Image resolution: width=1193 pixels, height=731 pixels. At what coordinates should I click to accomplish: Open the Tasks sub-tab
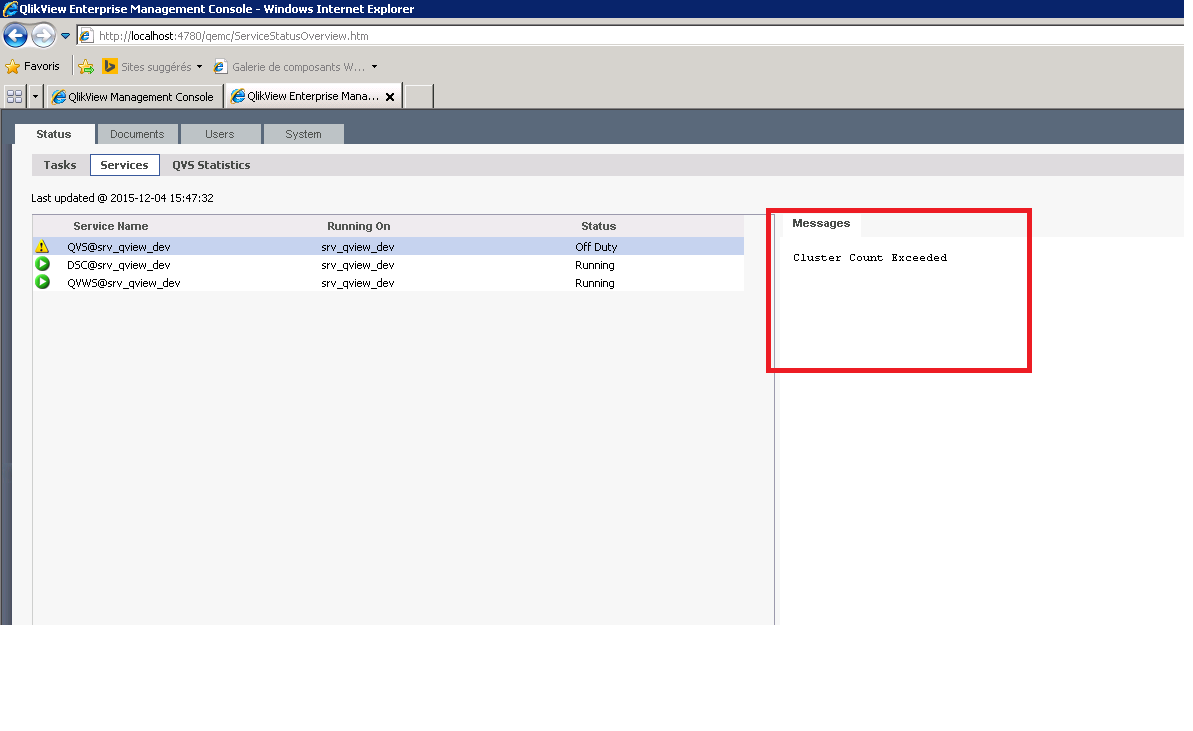point(60,165)
